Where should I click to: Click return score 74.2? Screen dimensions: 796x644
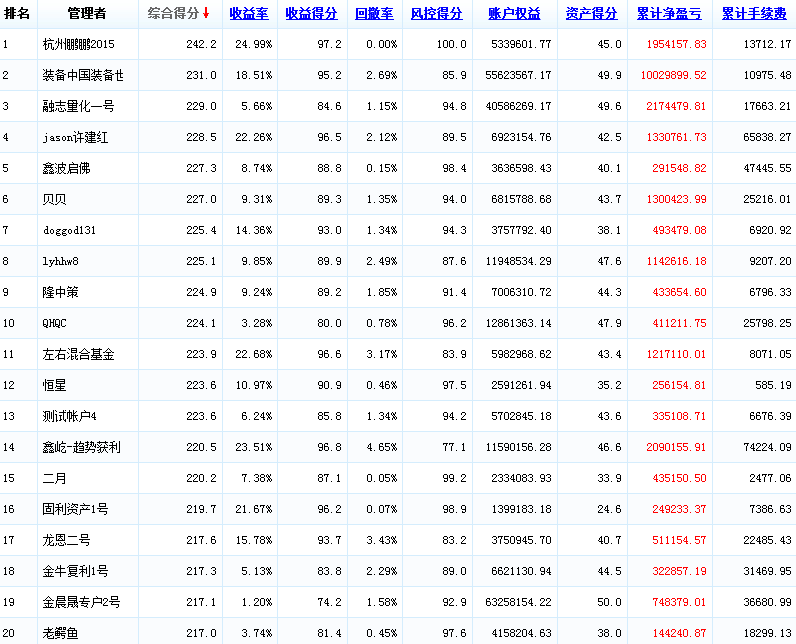[x=329, y=602]
